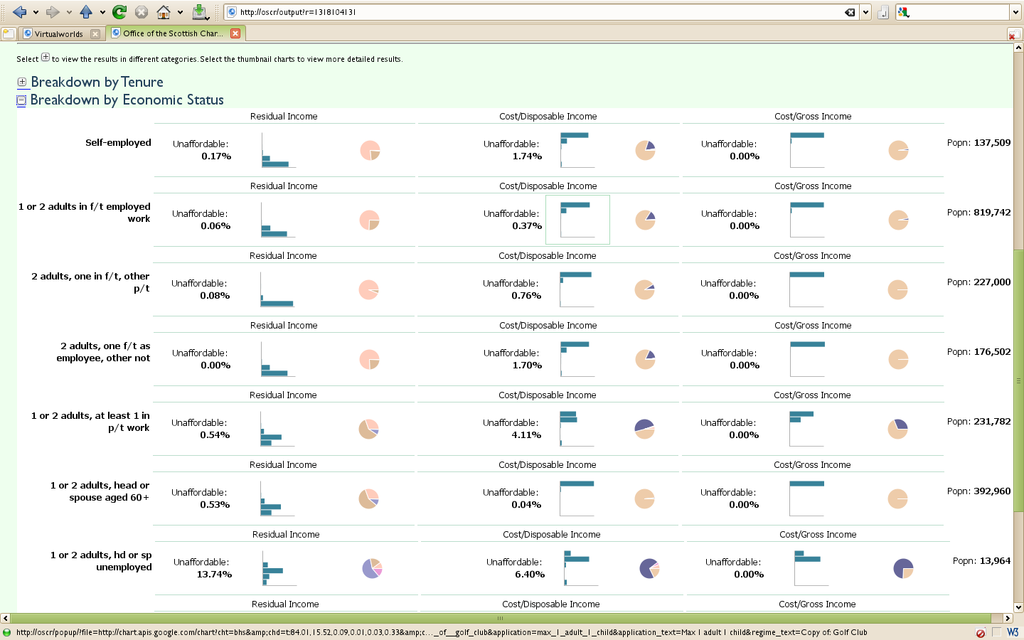Collapse the Breakdown by Economic Status section
The image size is (1024, 640).
pos(22,100)
